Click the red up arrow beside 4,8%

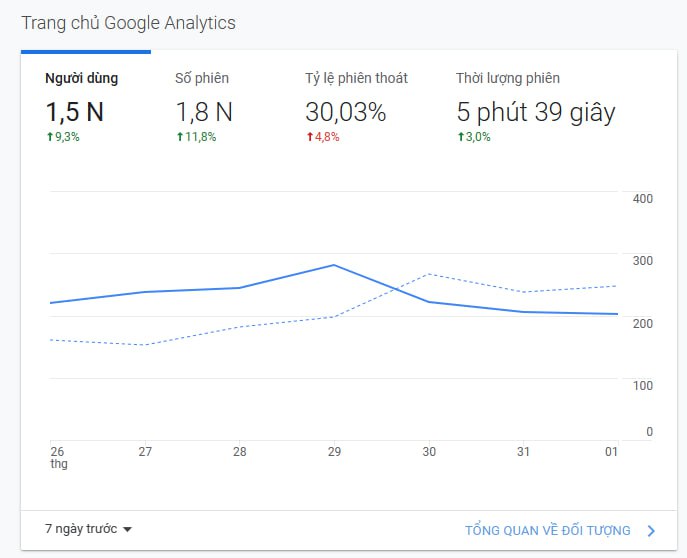point(310,137)
